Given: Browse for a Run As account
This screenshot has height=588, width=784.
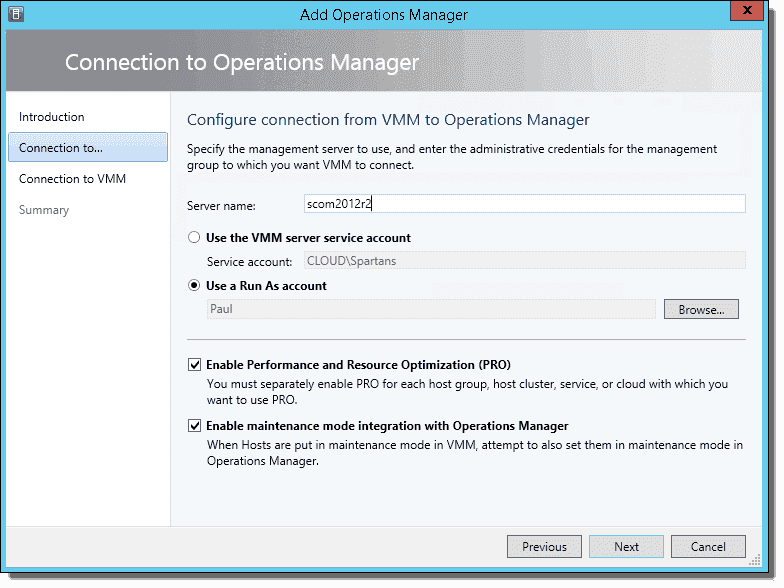Looking at the screenshot, I should 701,310.
